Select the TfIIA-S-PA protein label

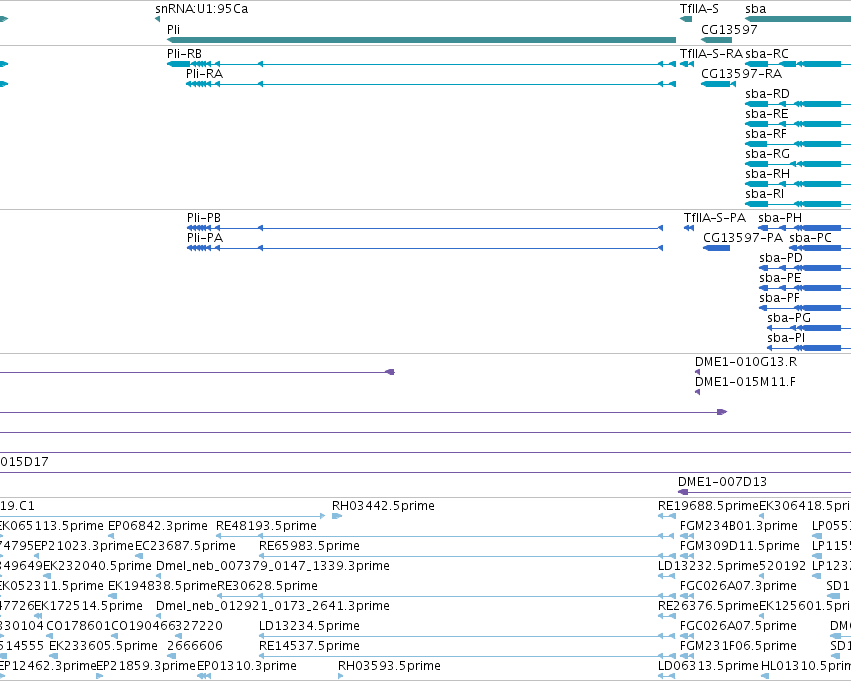tap(715, 218)
